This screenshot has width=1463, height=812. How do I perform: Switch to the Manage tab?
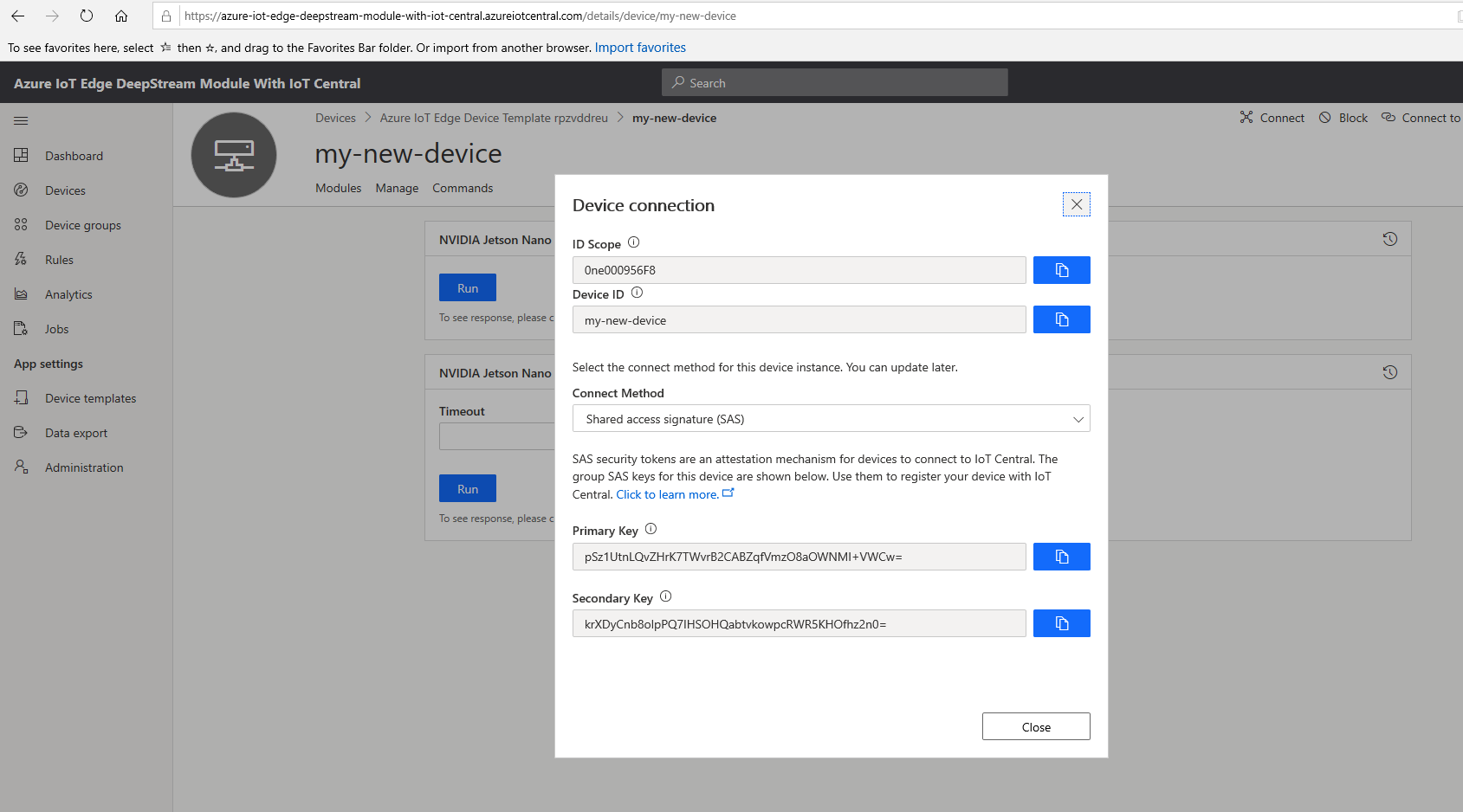click(397, 188)
